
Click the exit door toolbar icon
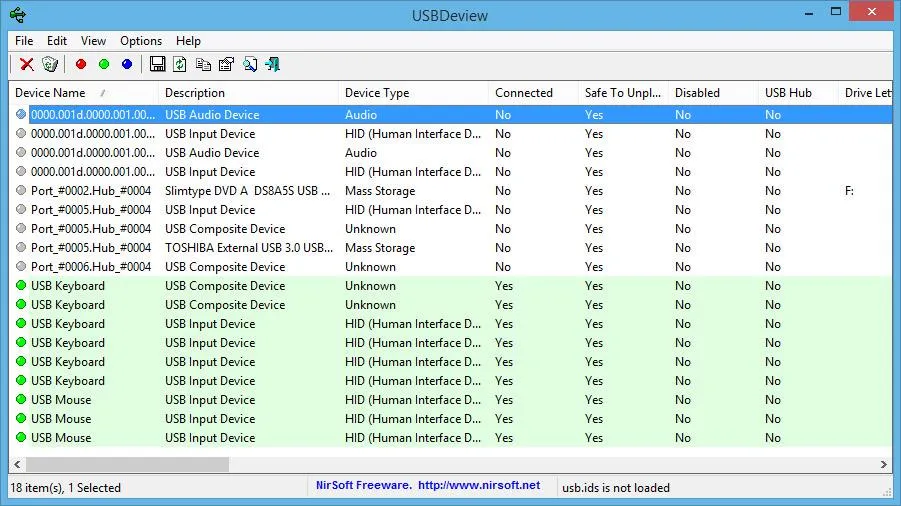coord(273,64)
